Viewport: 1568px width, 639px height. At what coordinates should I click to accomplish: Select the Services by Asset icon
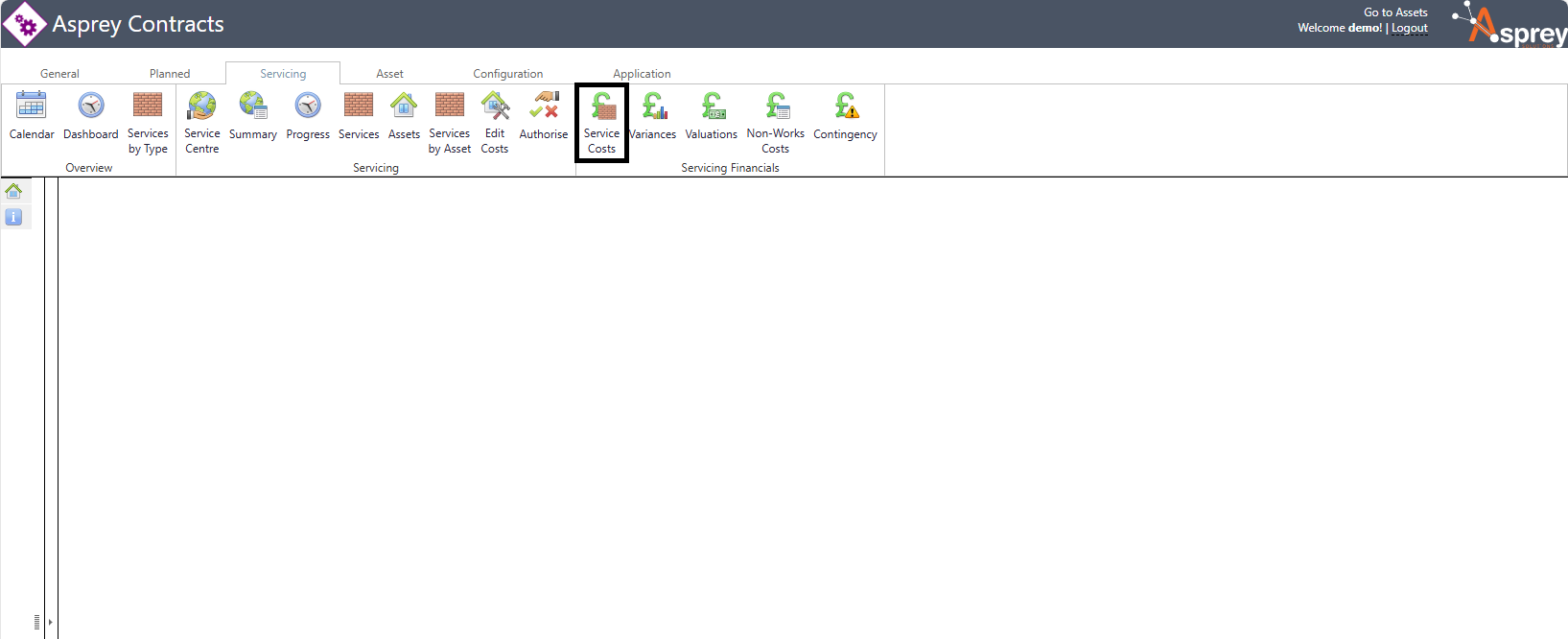pos(450,106)
